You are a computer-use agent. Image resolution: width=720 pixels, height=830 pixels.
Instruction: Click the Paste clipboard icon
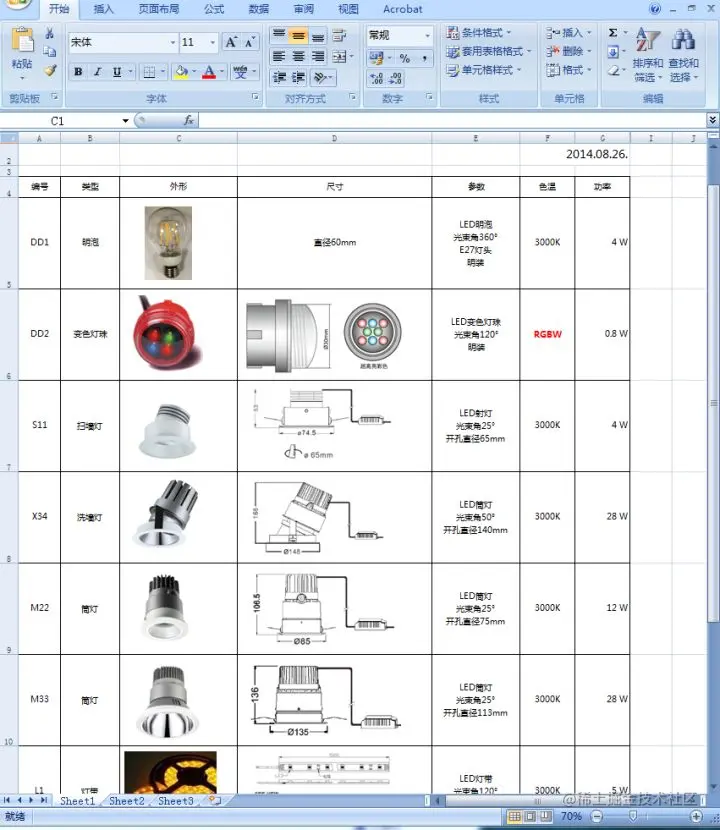pos(22,41)
